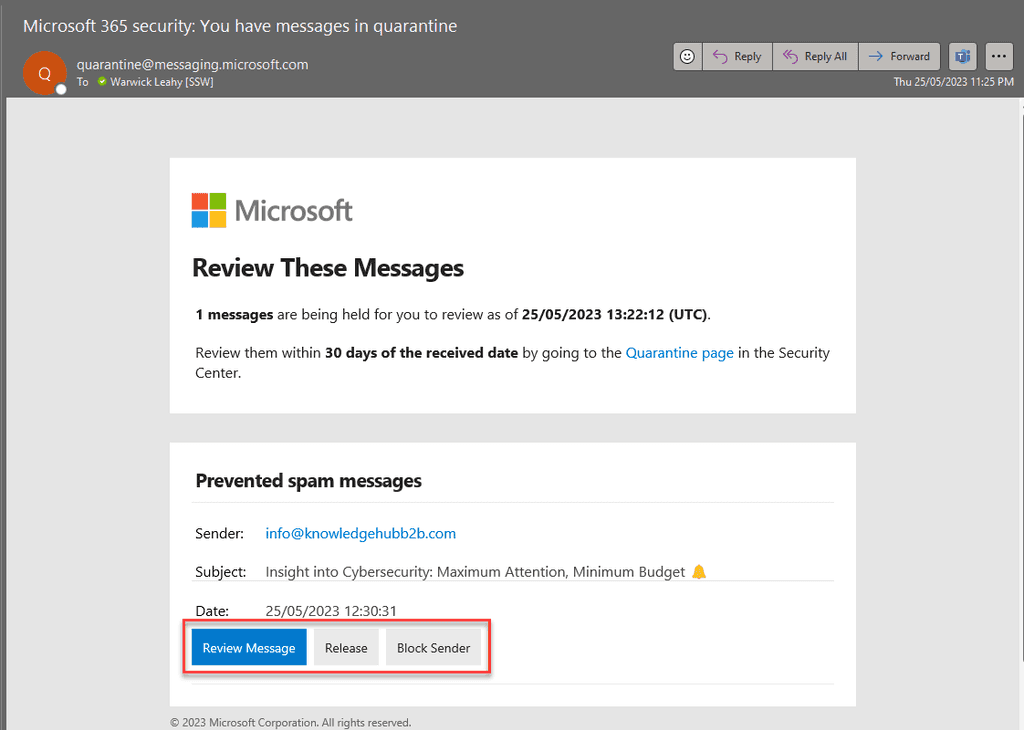Click the sender's Q avatar

(x=44, y=72)
